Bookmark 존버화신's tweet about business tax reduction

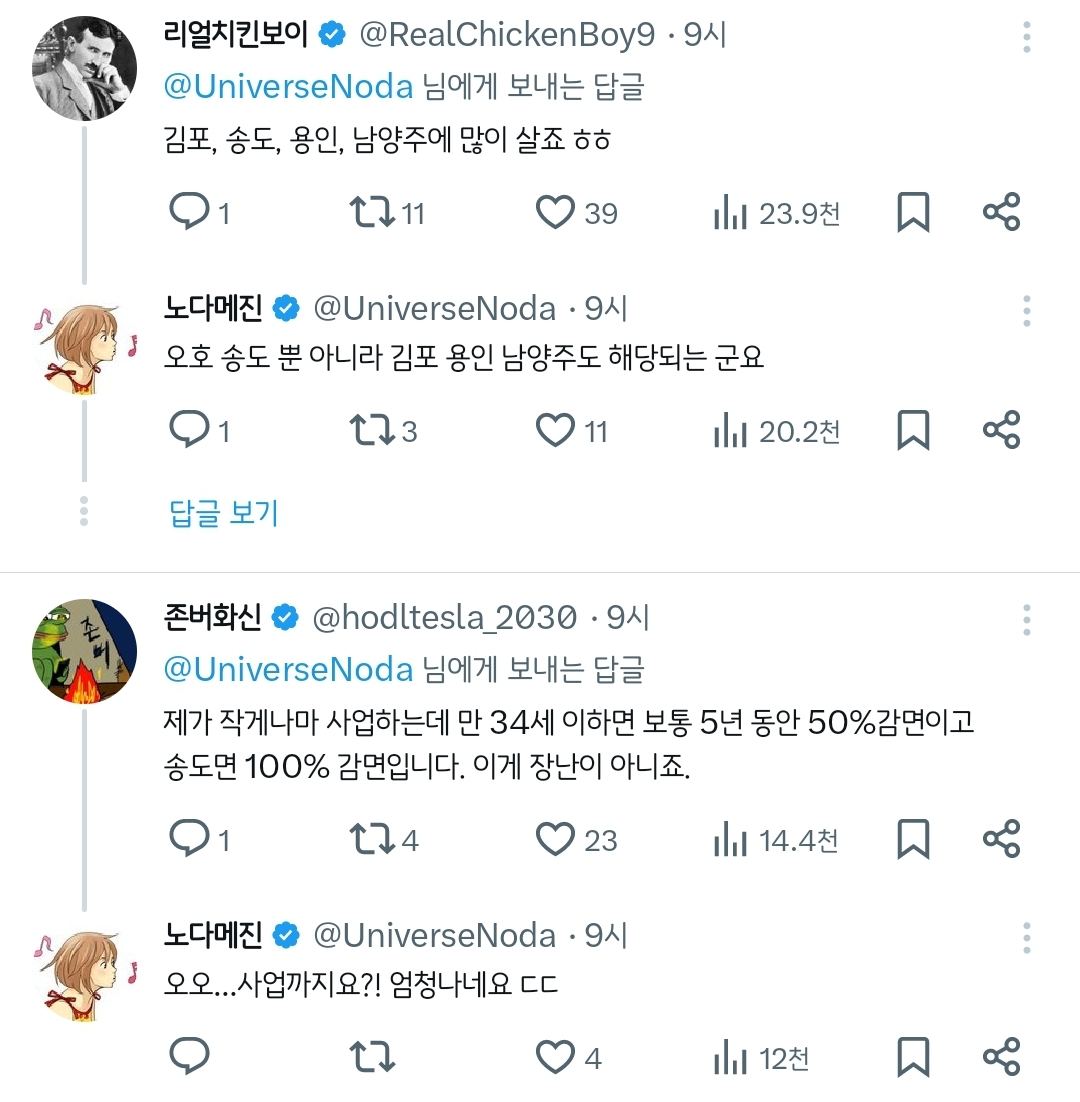tap(911, 840)
